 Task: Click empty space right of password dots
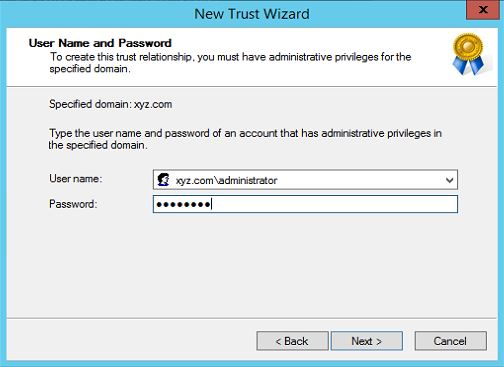(x=333, y=204)
